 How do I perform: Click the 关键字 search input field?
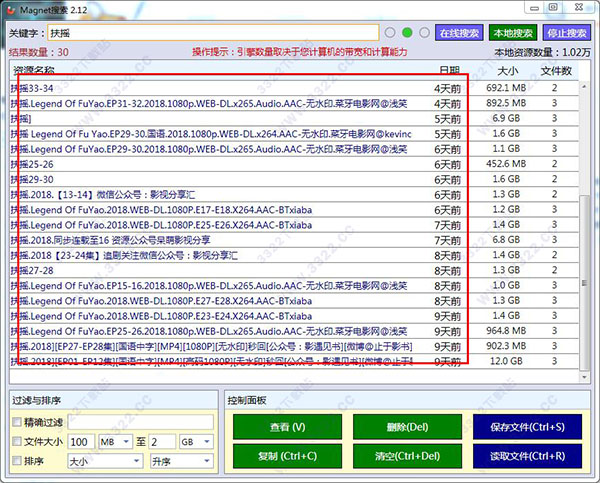[210, 33]
